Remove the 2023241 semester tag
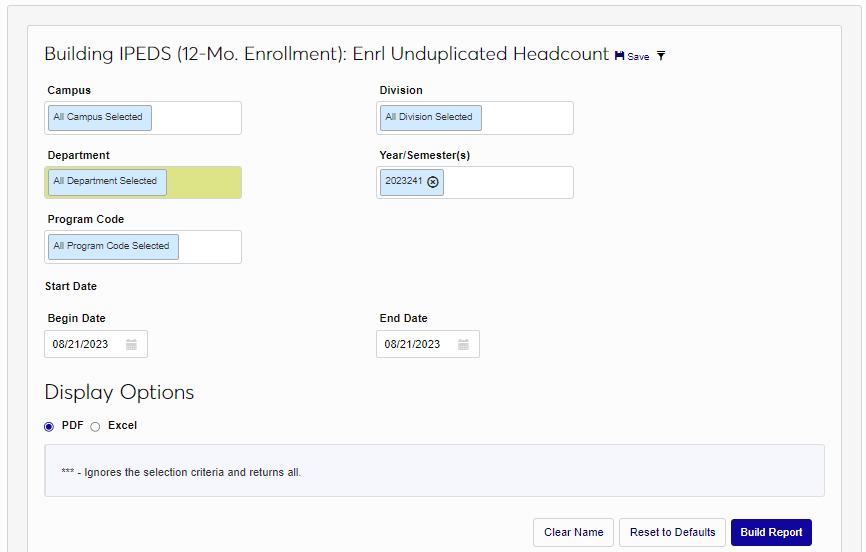 click(x=433, y=182)
